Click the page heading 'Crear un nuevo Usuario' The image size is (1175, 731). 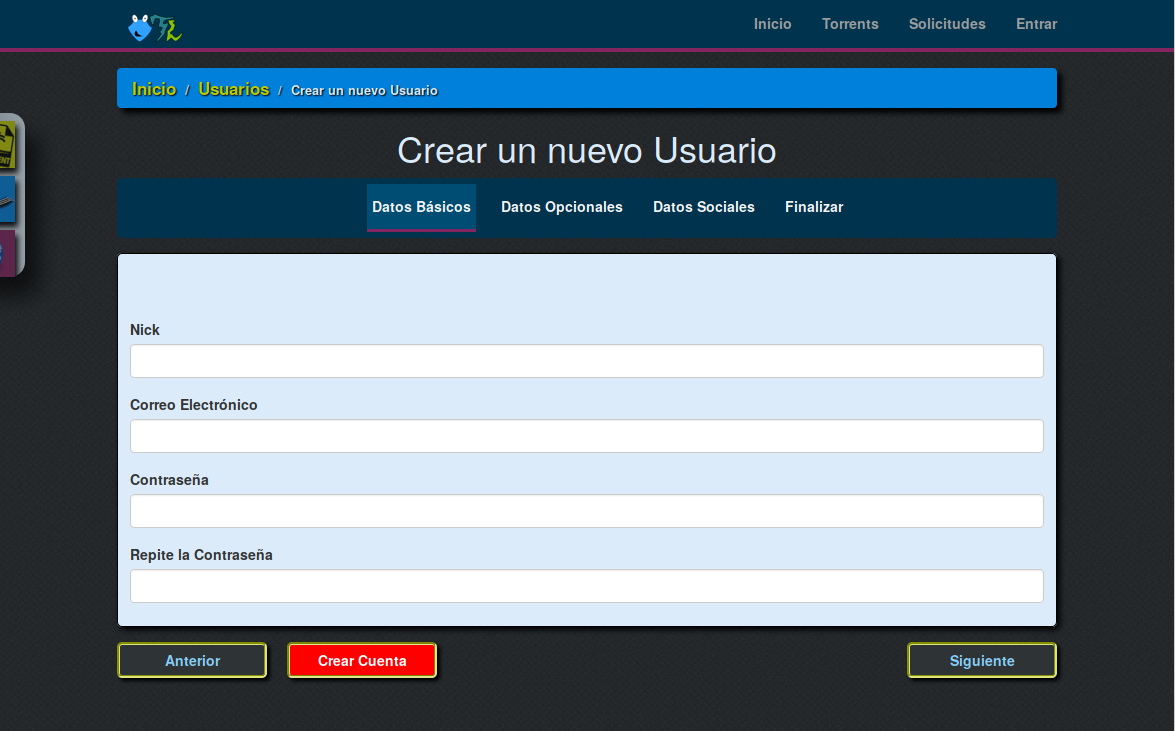click(x=587, y=151)
